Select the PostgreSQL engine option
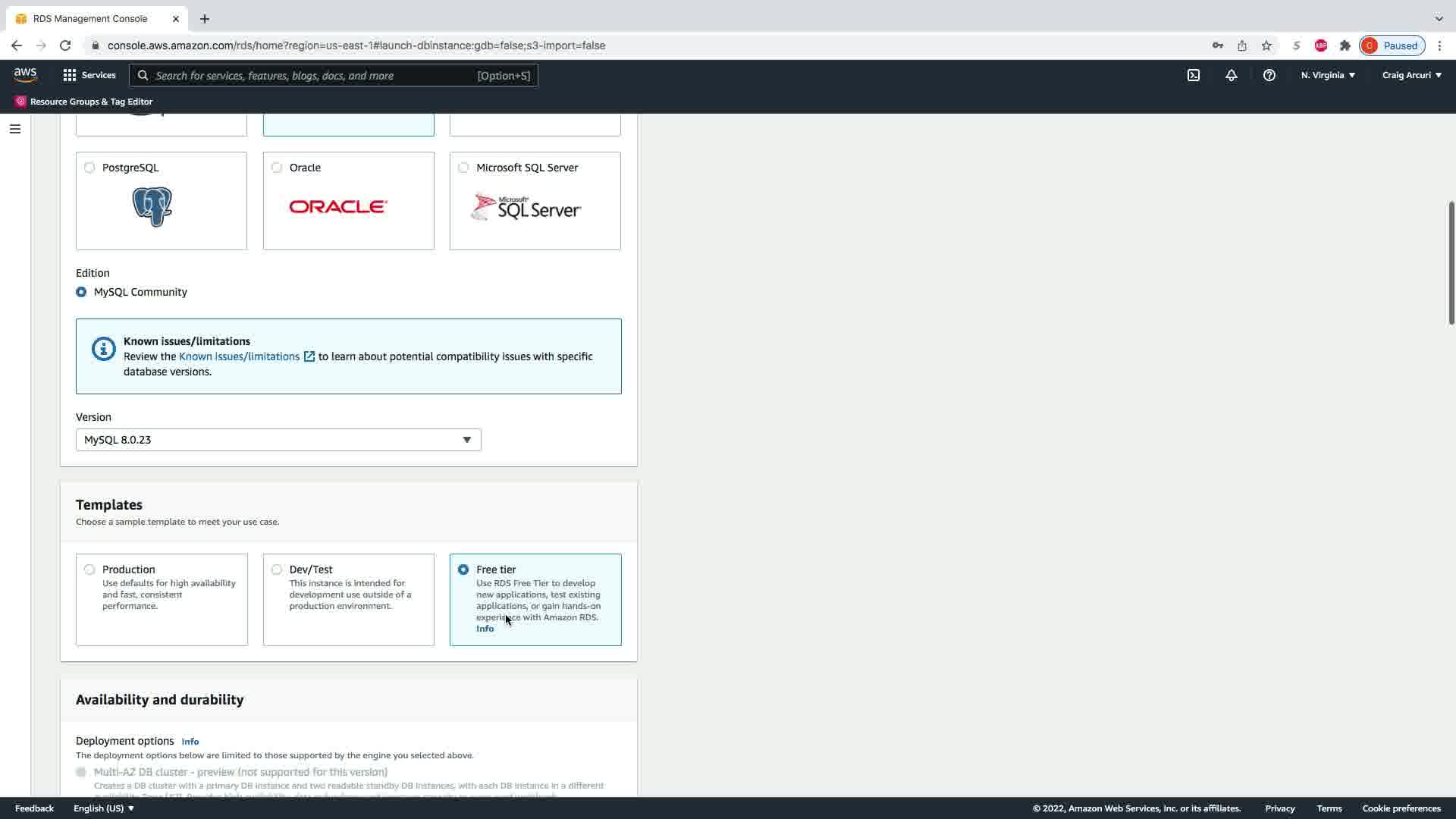This screenshot has width=1456, height=819. 89,168
